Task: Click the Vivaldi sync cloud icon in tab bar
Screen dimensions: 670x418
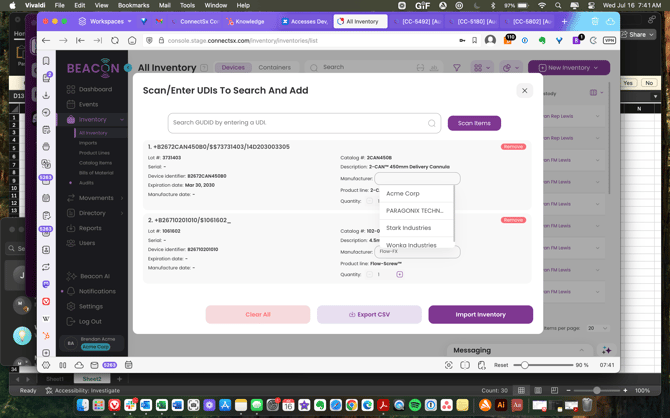Action: (x=610, y=21)
